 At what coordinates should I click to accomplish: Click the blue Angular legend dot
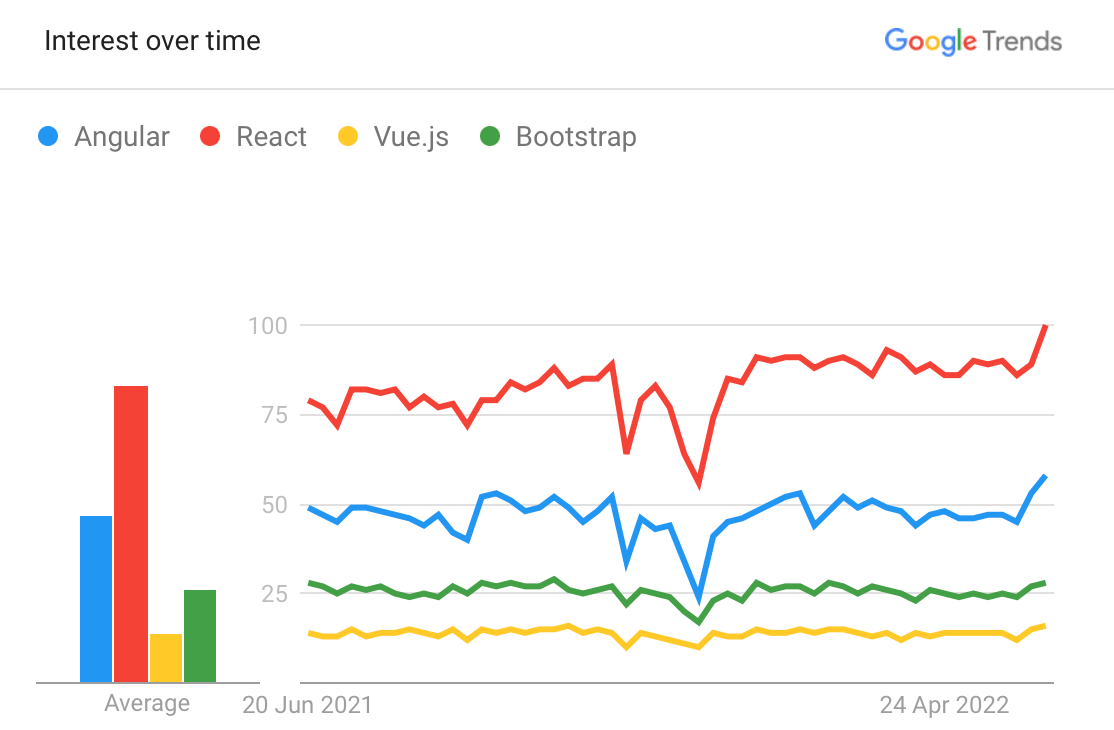[47, 137]
